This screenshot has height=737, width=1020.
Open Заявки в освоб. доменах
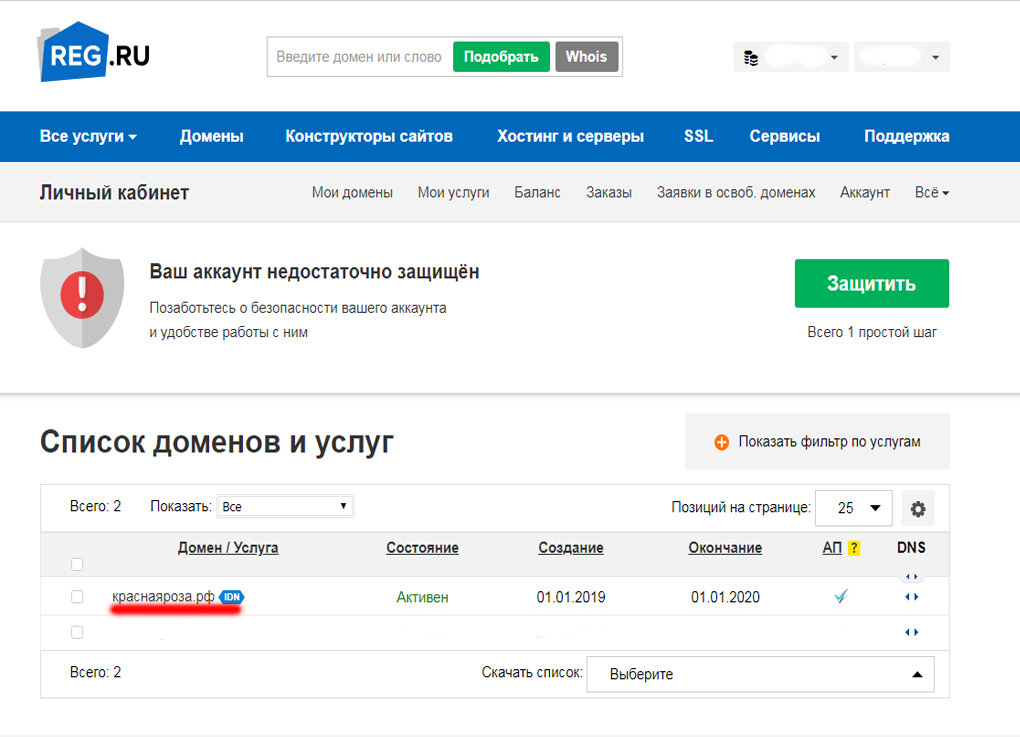[736, 193]
